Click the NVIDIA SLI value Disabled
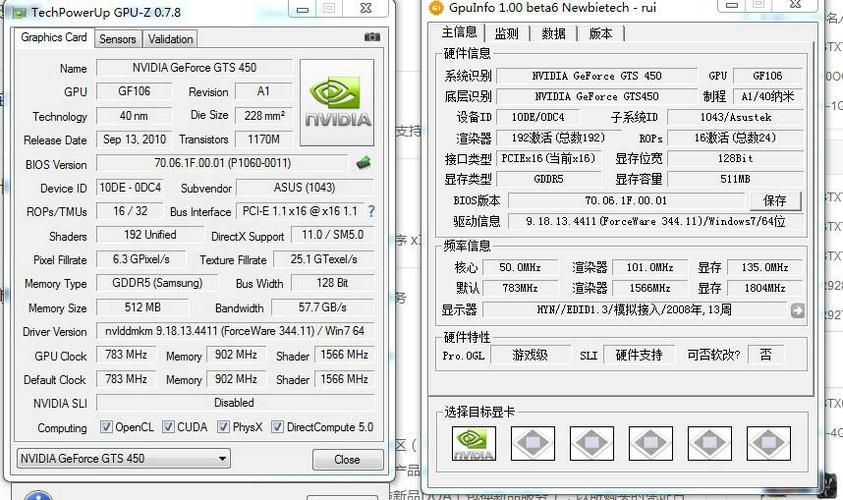 point(235,403)
